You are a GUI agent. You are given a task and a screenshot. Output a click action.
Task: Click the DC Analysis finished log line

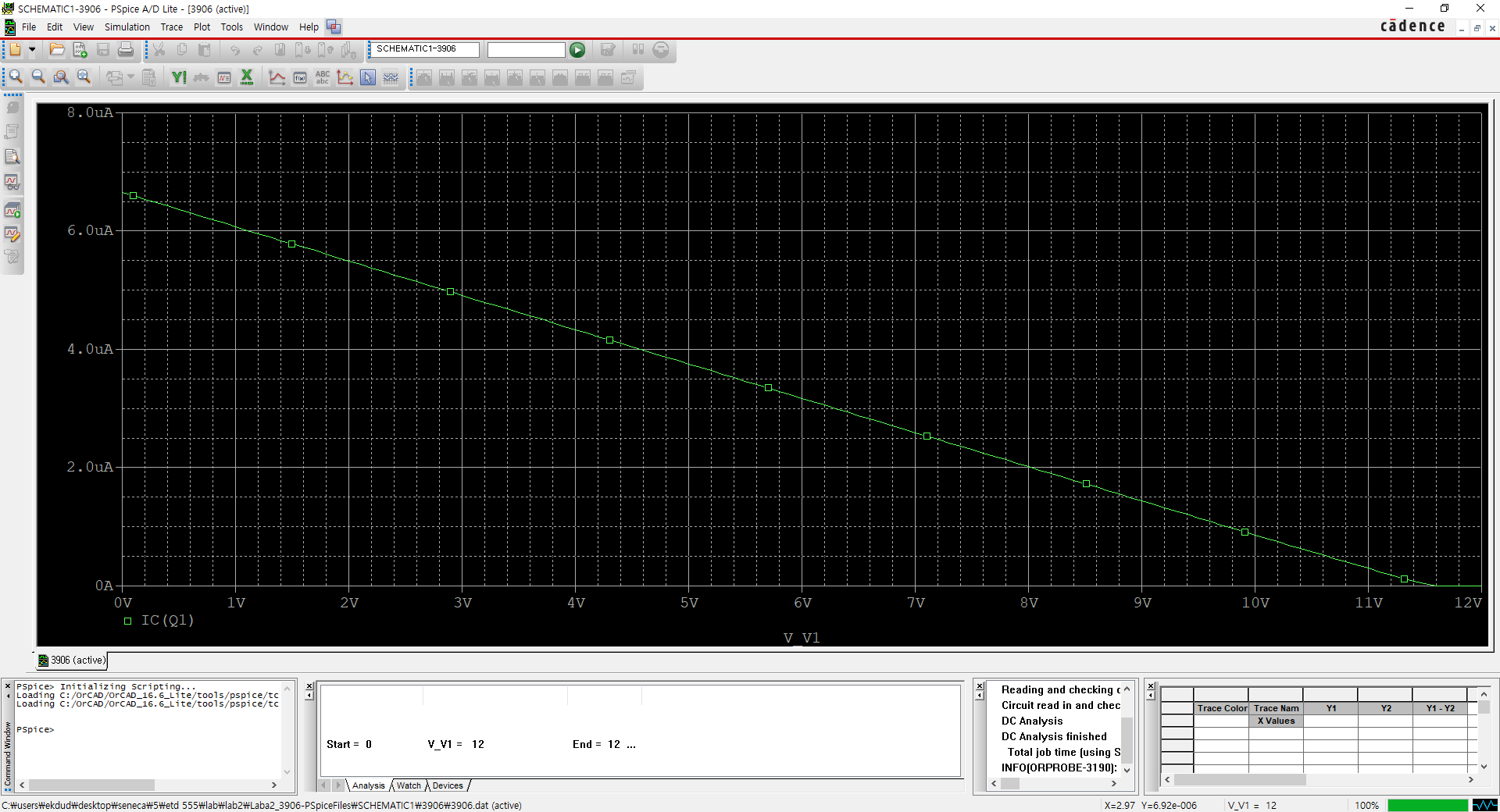(1054, 736)
